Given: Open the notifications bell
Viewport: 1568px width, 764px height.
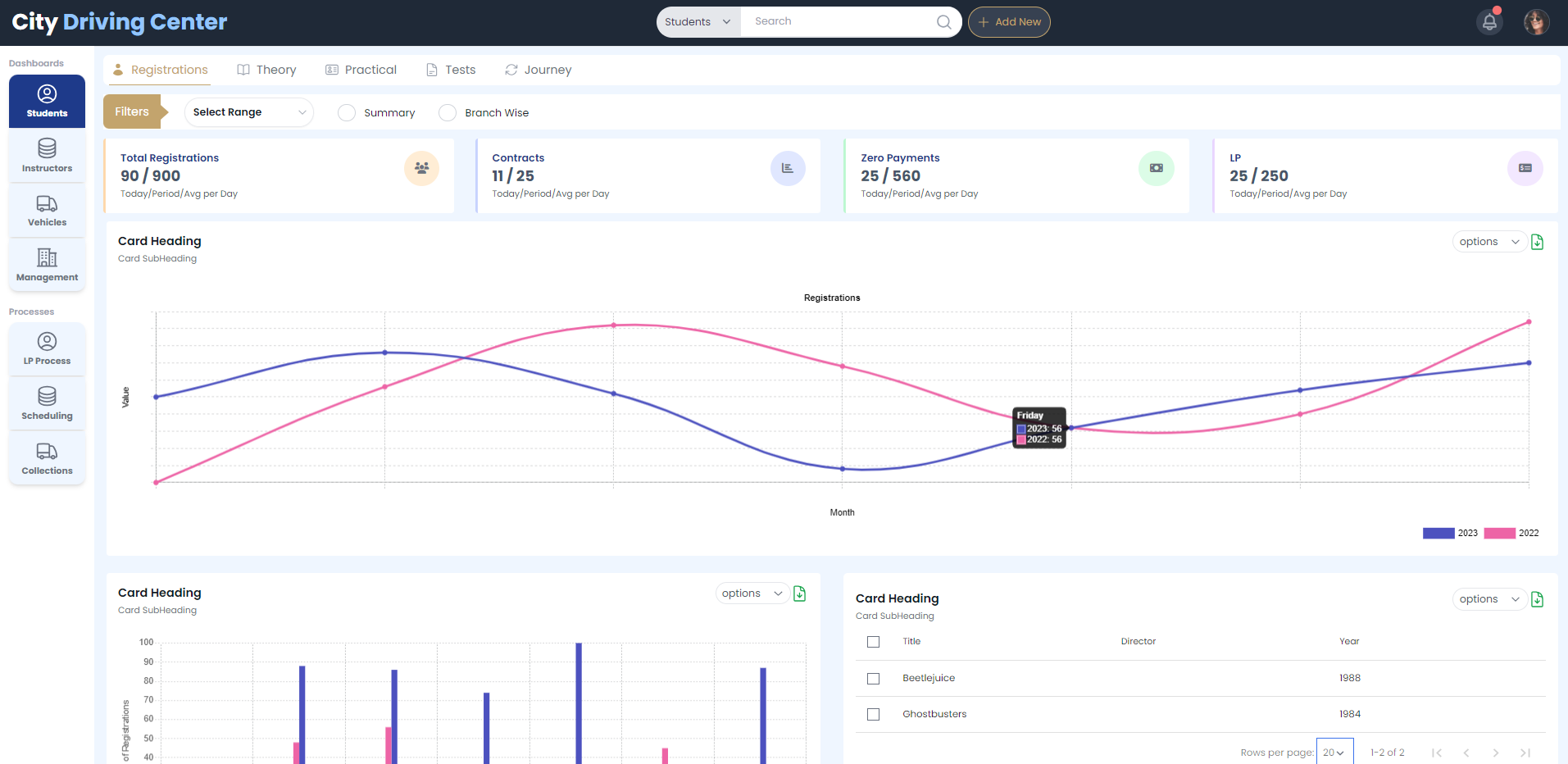Looking at the screenshot, I should point(1489,22).
